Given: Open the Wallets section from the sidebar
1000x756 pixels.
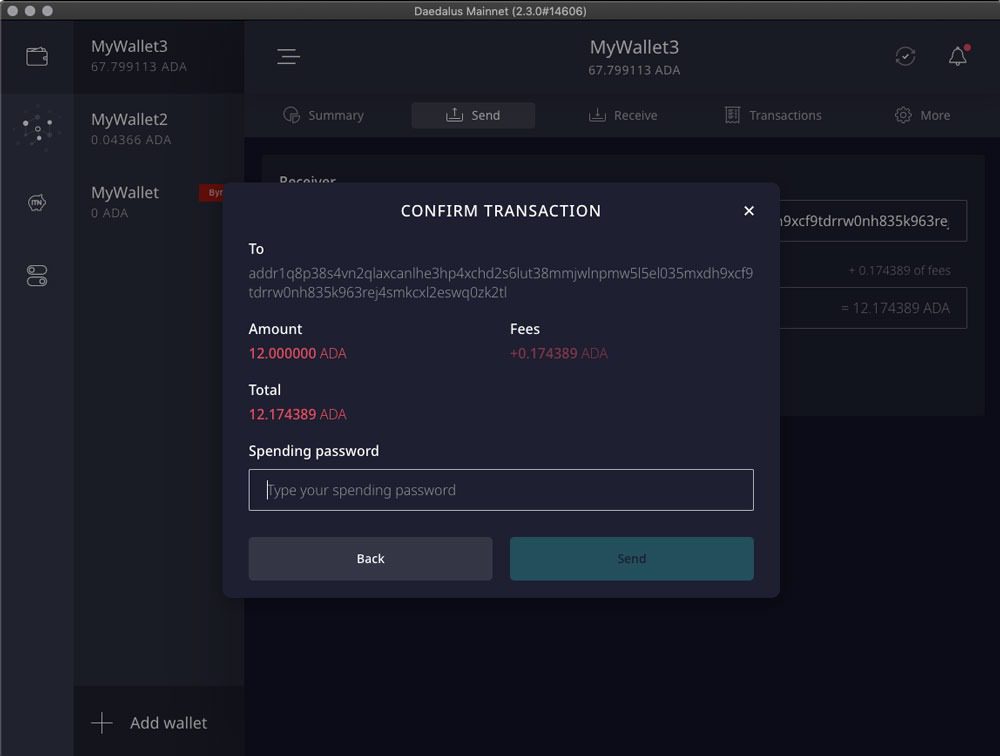Looking at the screenshot, I should pos(36,56).
